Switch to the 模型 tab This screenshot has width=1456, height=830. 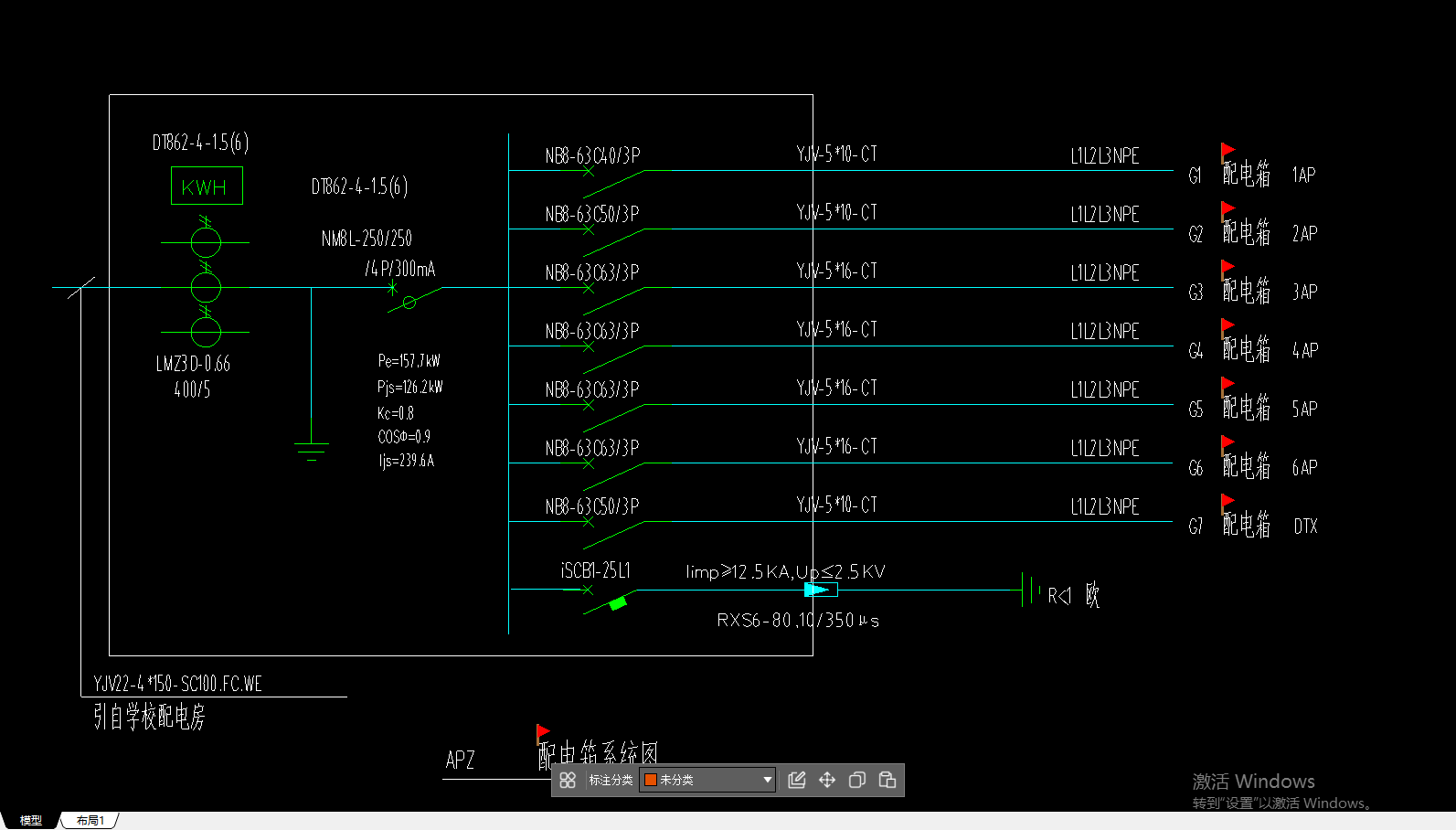(31, 820)
